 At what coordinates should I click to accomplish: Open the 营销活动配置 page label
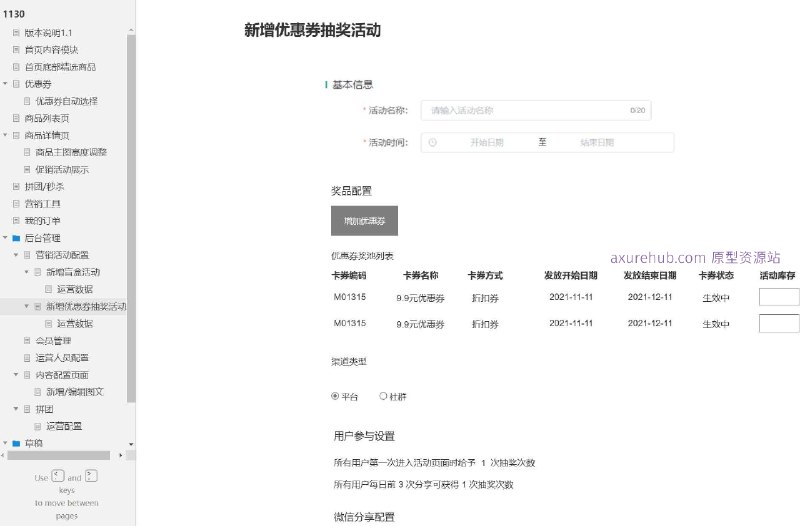click(x=62, y=255)
